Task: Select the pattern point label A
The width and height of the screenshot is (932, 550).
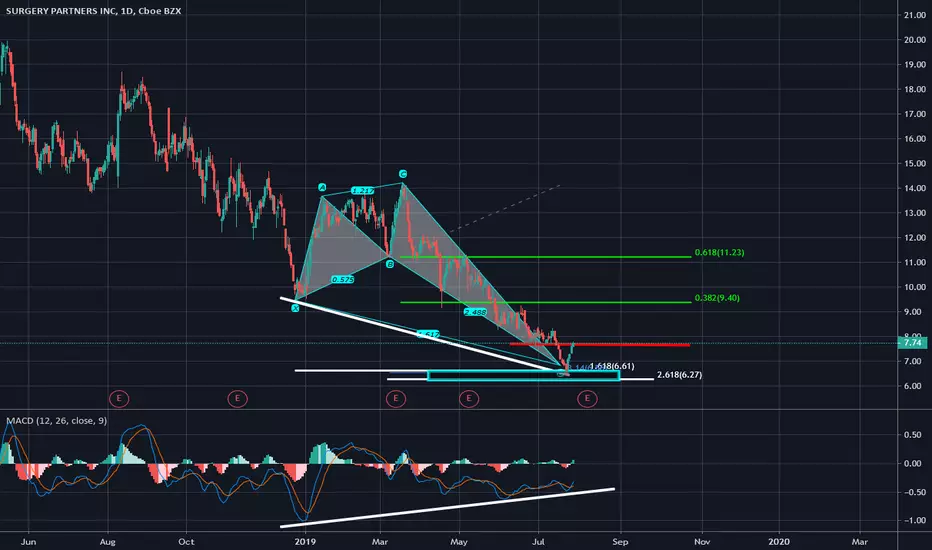Action: 322,187
